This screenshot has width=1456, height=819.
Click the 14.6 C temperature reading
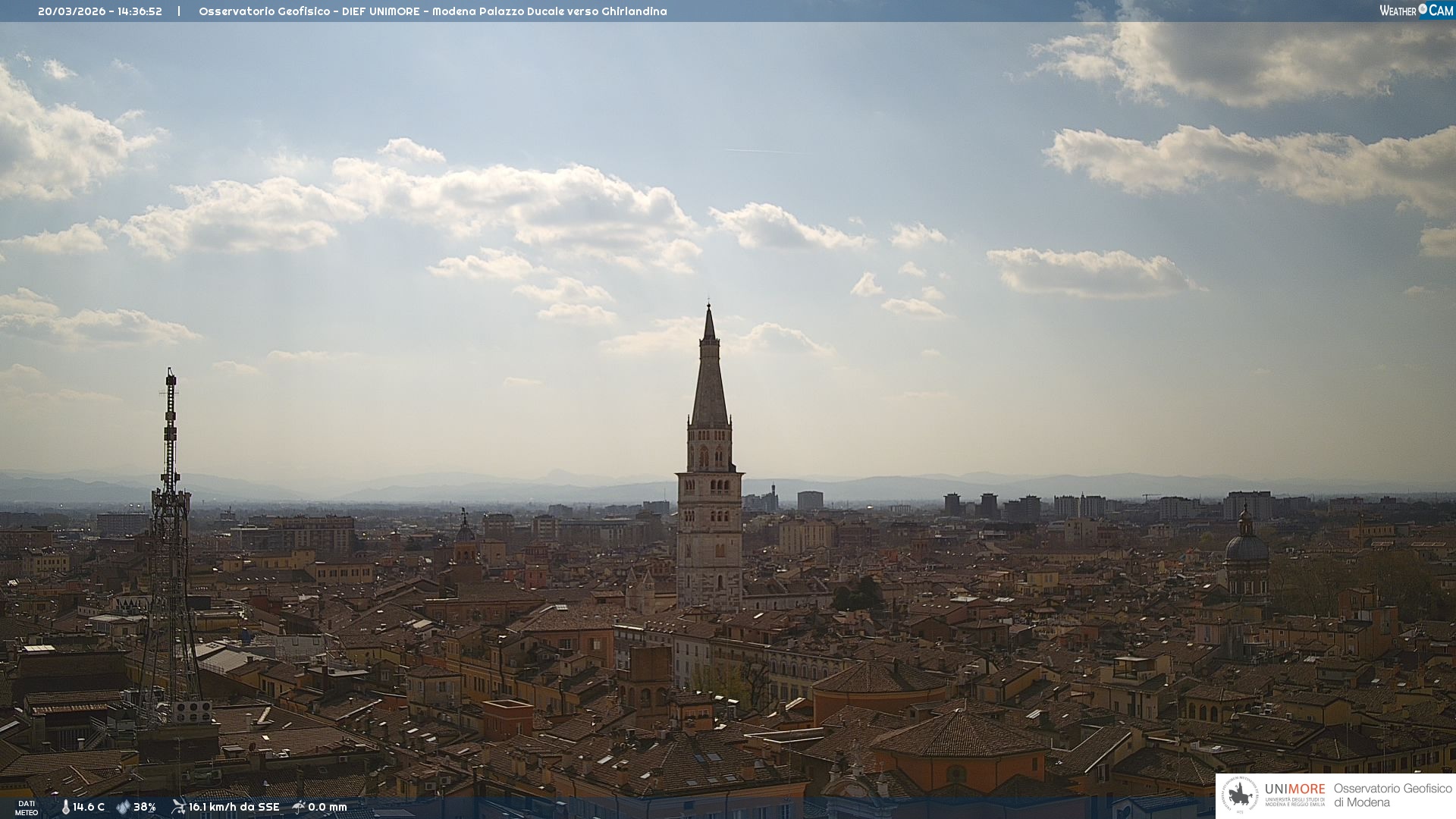click(89, 807)
